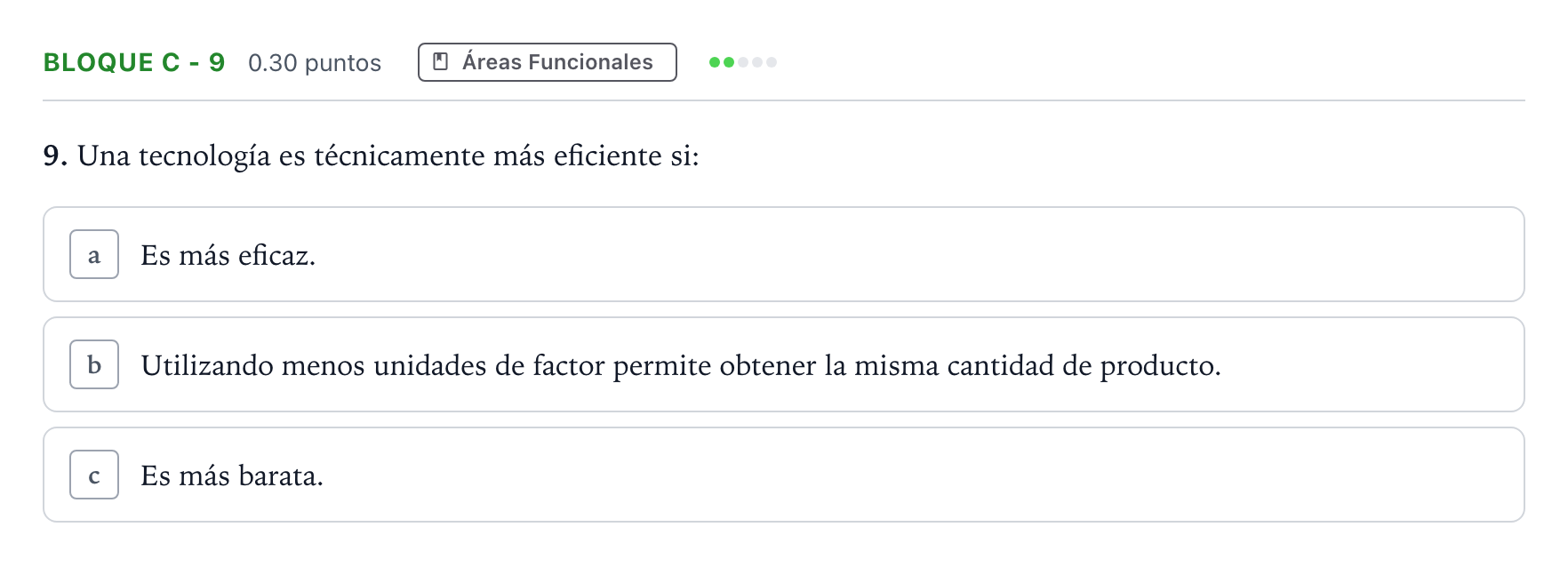1568x567 pixels.
Task: Click the second green difficulty dot
Action: click(729, 62)
